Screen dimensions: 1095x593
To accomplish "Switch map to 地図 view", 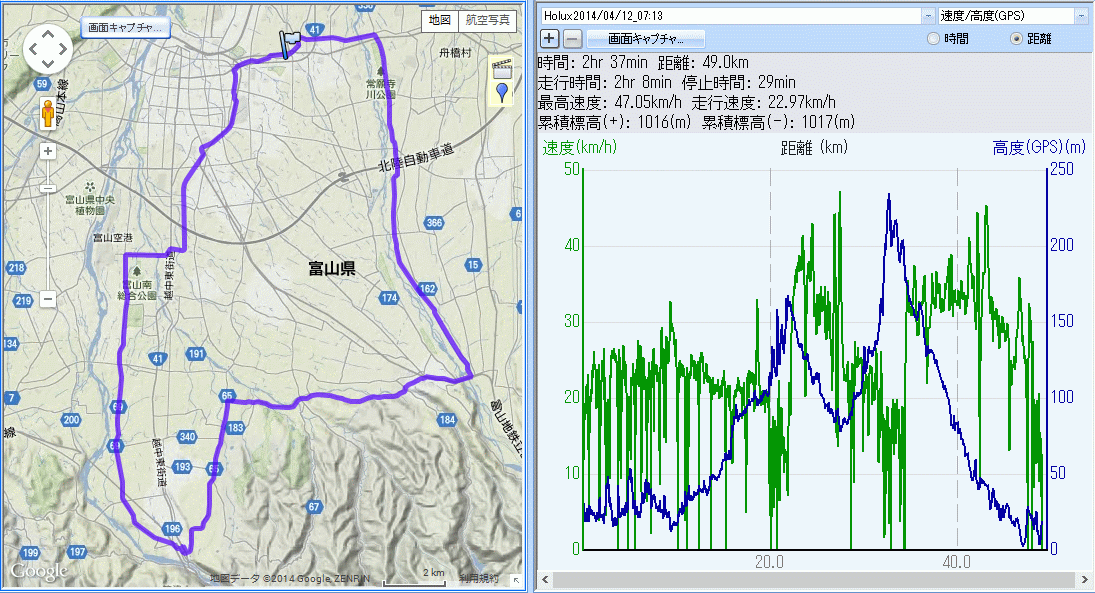I will tap(440, 20).
